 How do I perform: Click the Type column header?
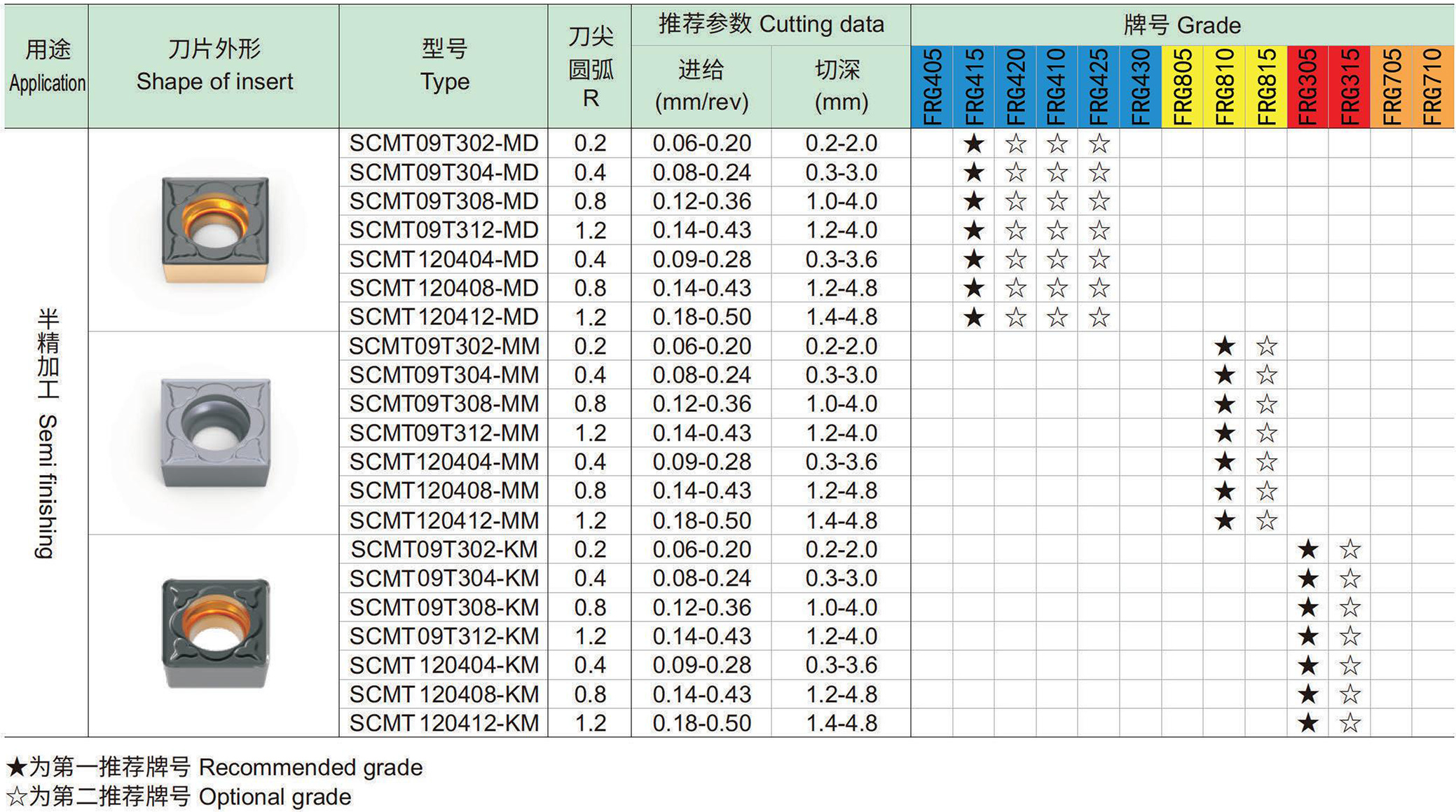tap(444, 65)
